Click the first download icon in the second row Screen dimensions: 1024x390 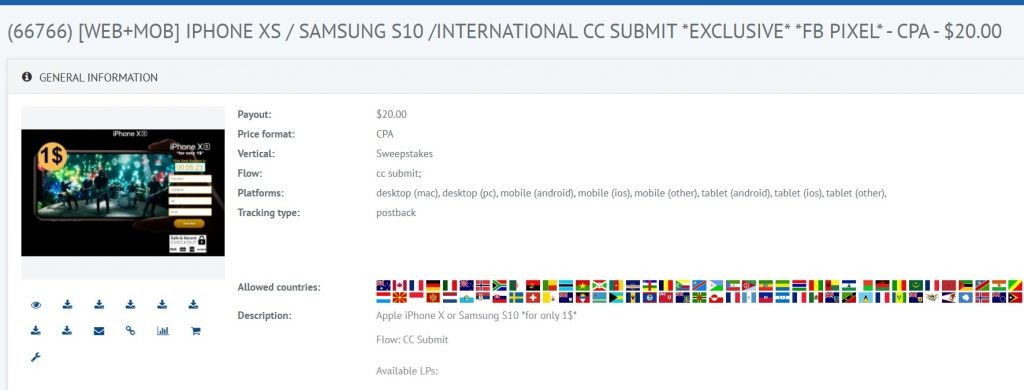tap(36, 331)
